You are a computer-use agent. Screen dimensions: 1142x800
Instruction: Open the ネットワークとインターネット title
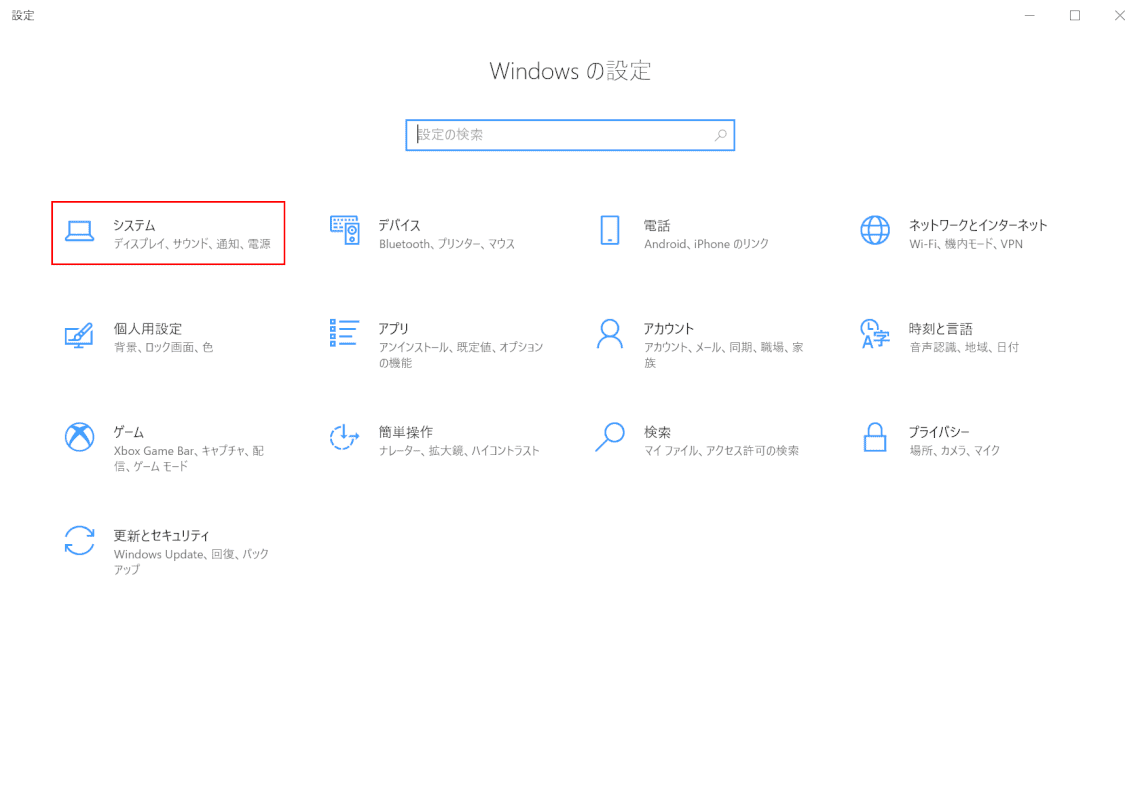978,225
